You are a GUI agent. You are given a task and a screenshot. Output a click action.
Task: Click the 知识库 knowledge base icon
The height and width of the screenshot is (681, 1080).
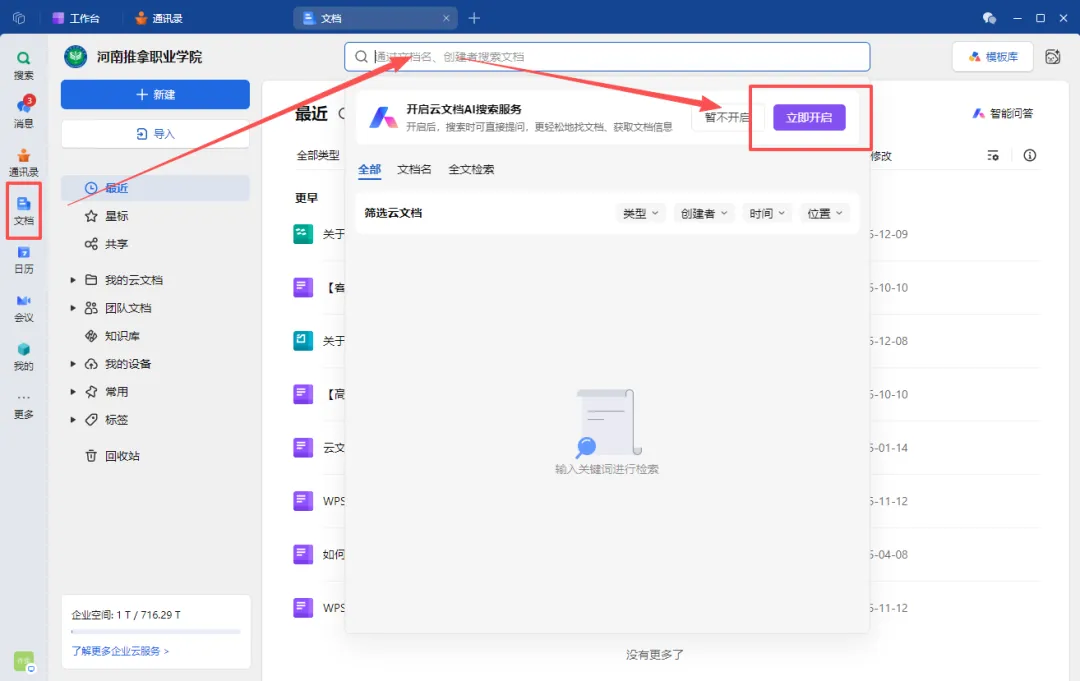(91, 336)
